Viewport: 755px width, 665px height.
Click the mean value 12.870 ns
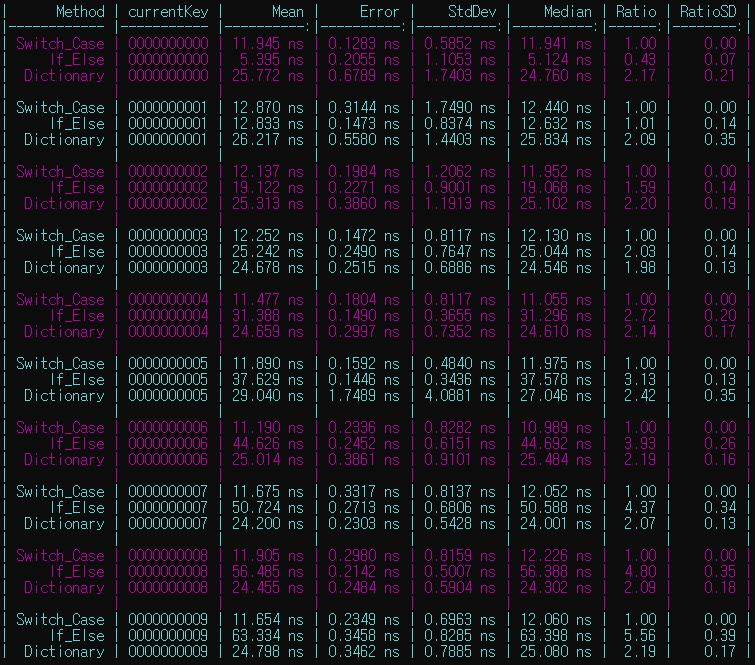coord(268,107)
